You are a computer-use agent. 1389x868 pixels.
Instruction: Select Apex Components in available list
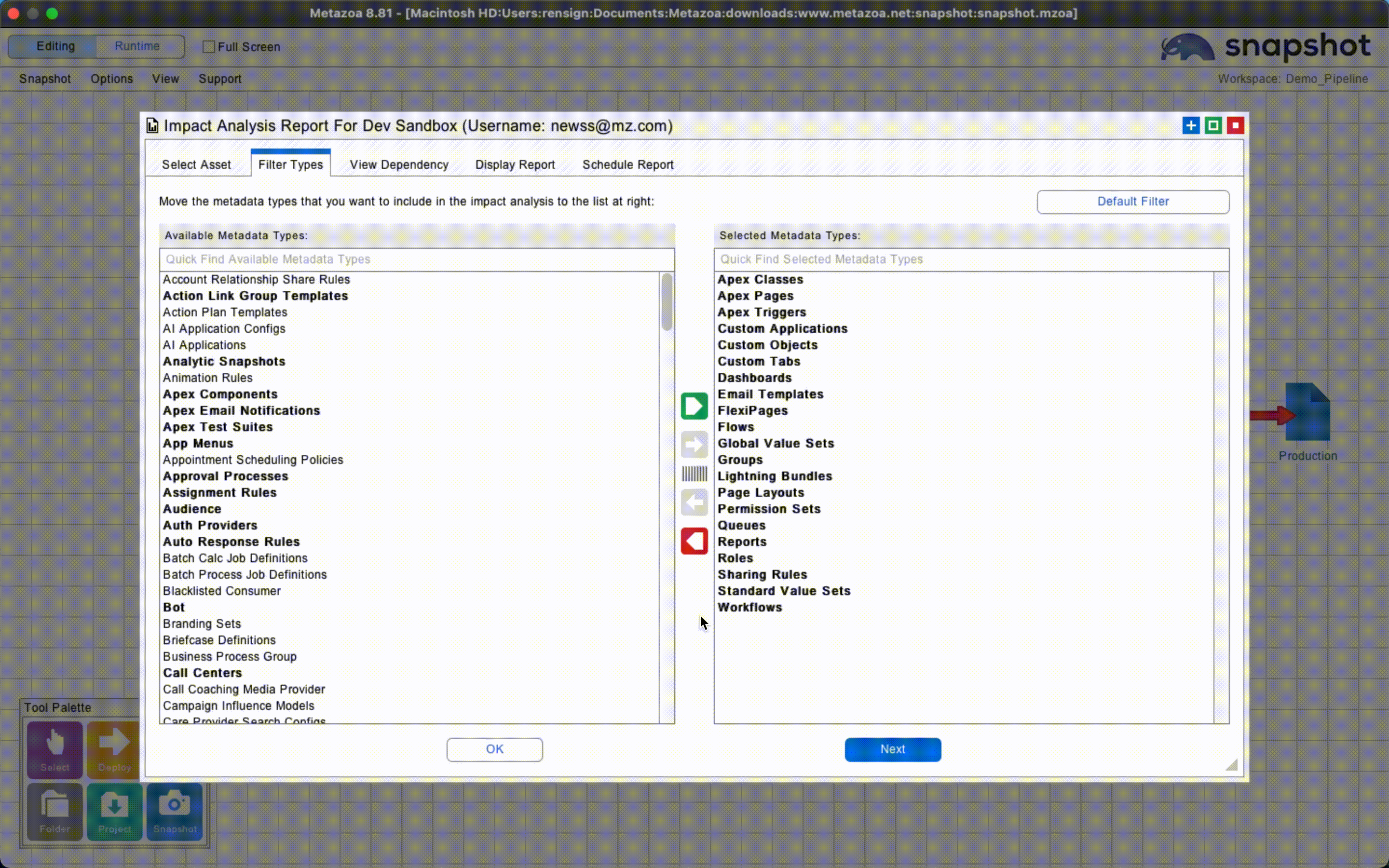[x=410, y=394]
